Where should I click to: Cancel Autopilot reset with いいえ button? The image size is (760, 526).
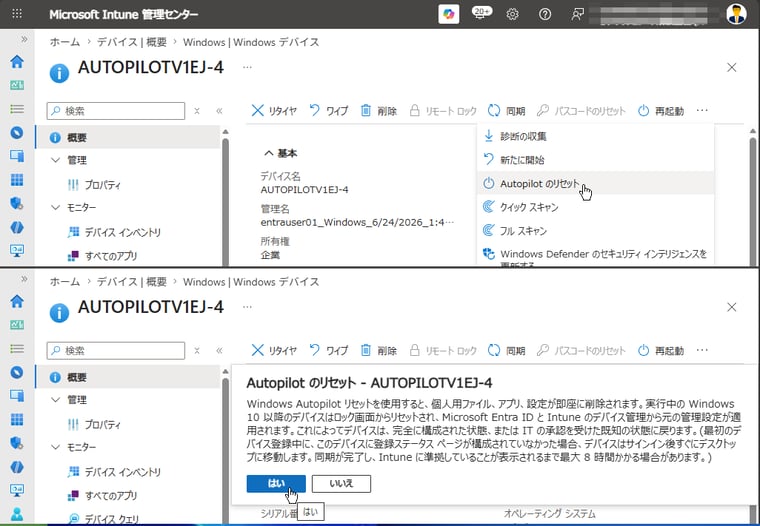click(x=341, y=483)
